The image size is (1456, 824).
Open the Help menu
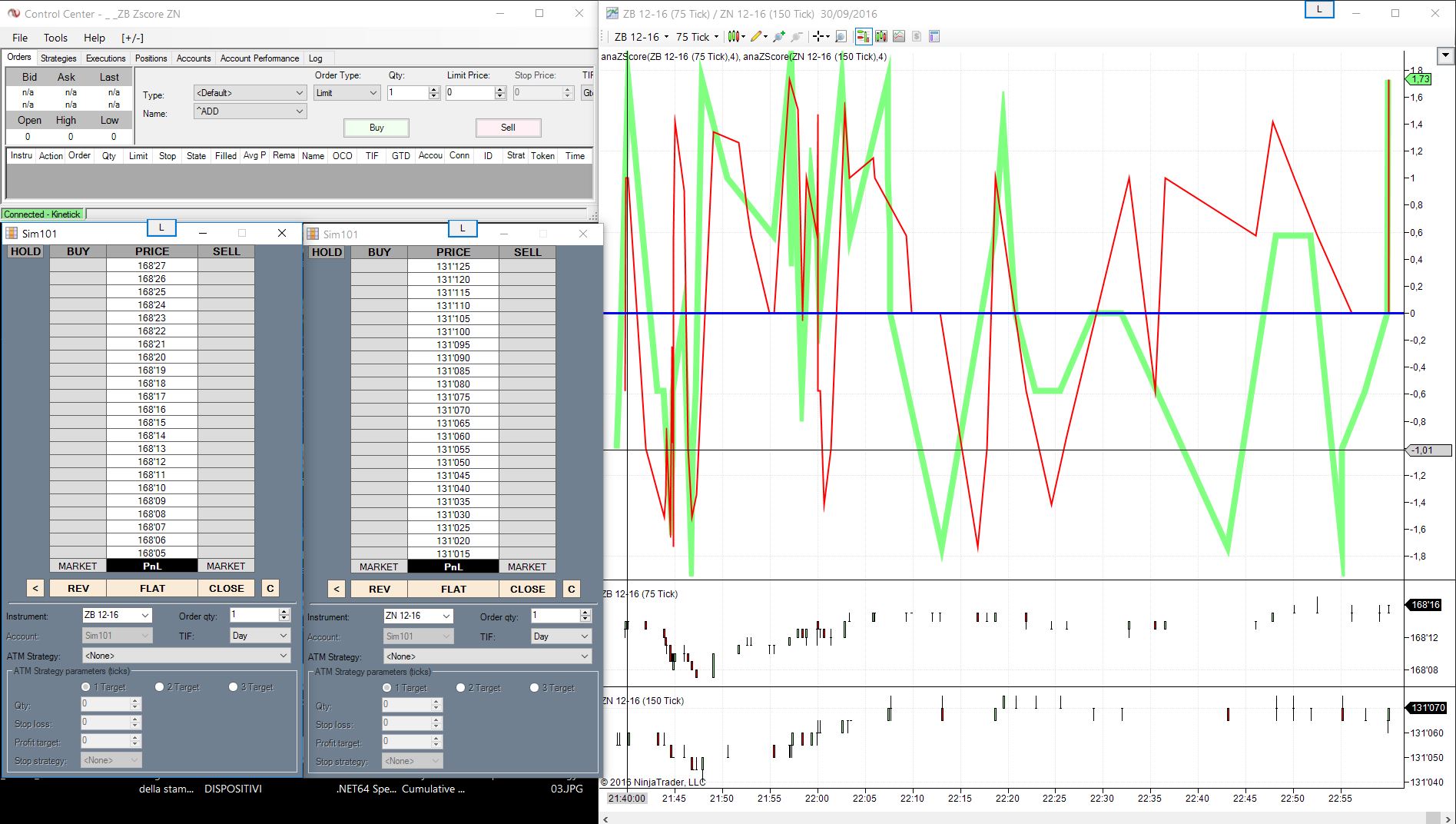(95, 38)
